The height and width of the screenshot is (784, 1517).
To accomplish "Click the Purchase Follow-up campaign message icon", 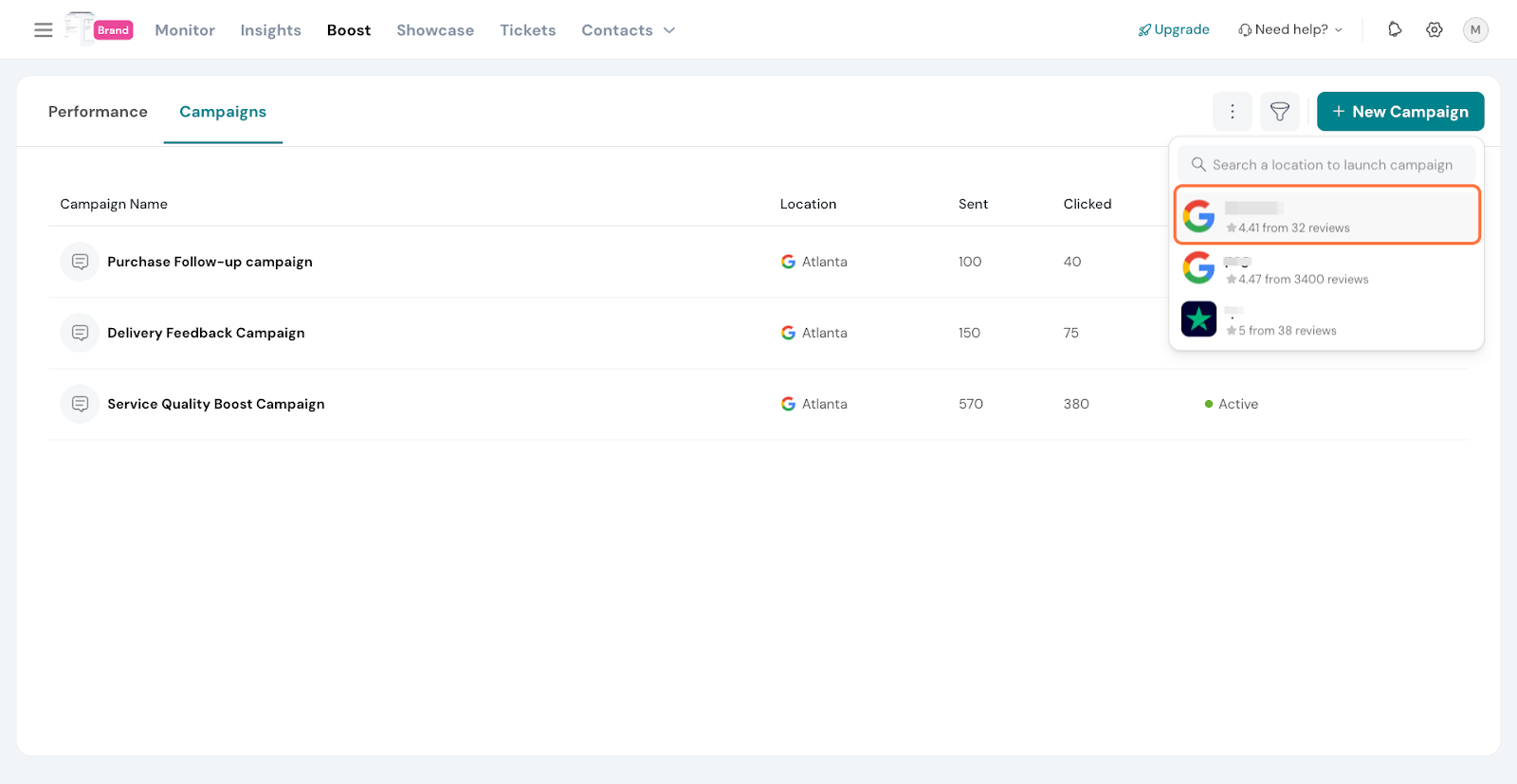I will (x=81, y=262).
